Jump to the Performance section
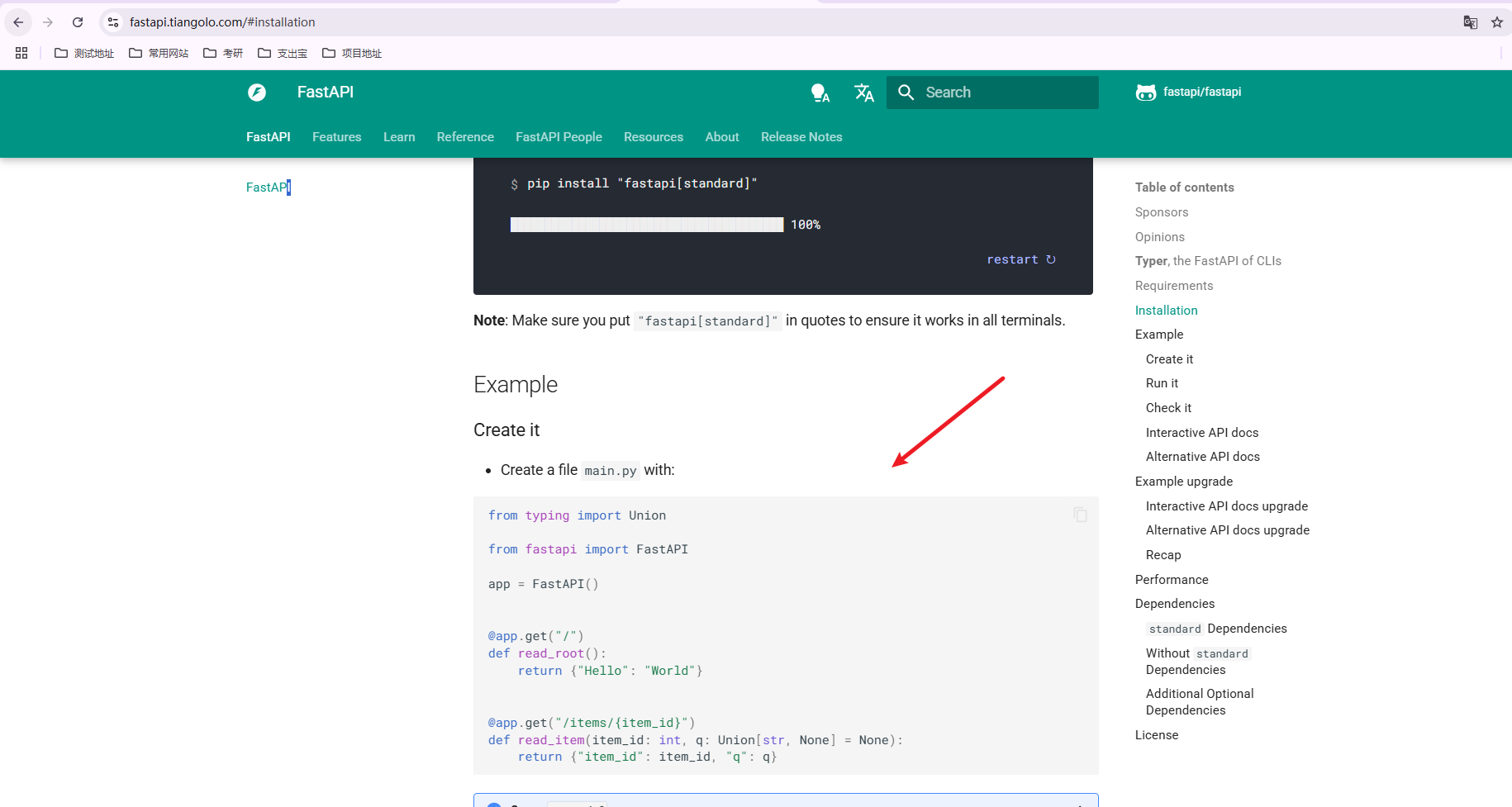 tap(1172, 580)
